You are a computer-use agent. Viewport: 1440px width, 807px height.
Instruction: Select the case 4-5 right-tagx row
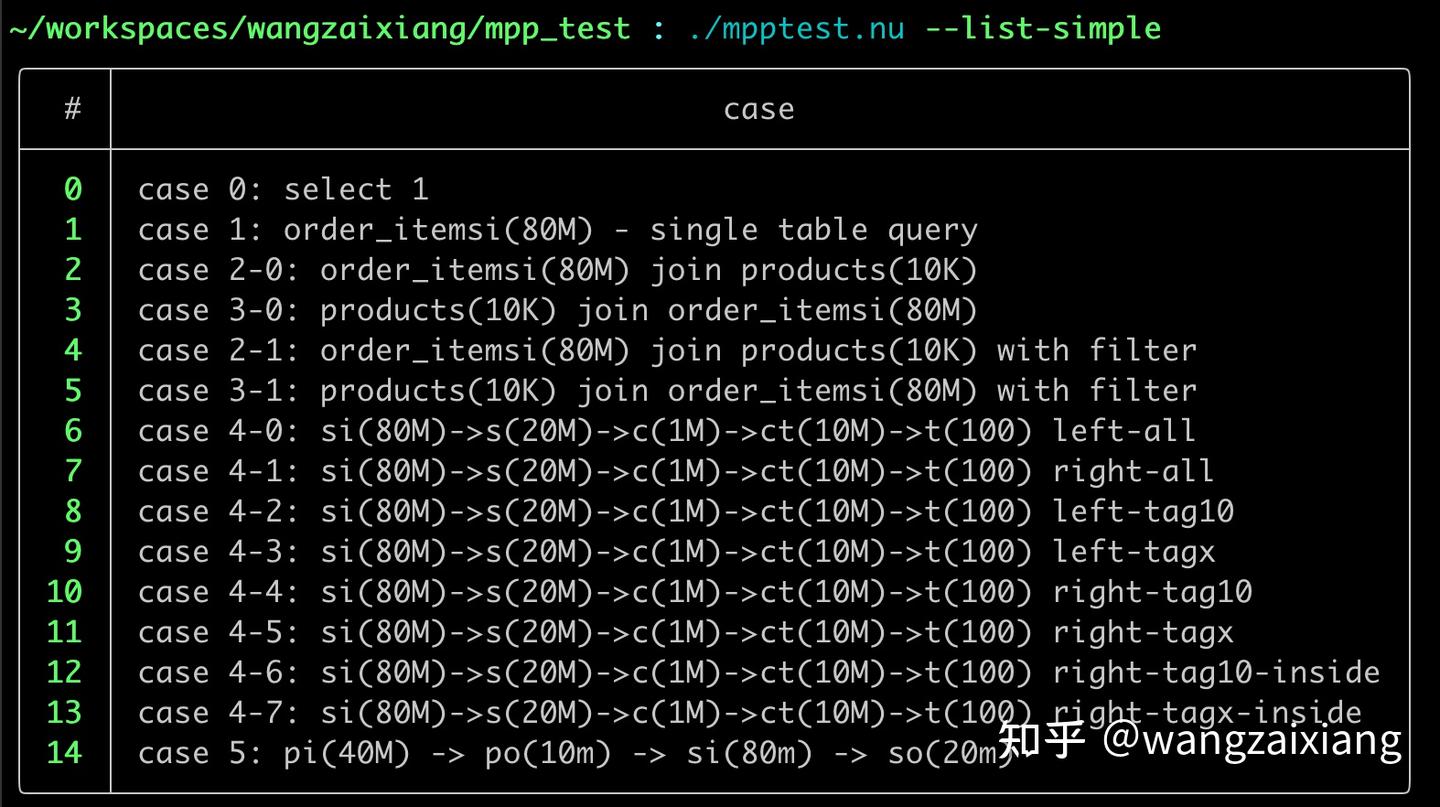[686, 632]
